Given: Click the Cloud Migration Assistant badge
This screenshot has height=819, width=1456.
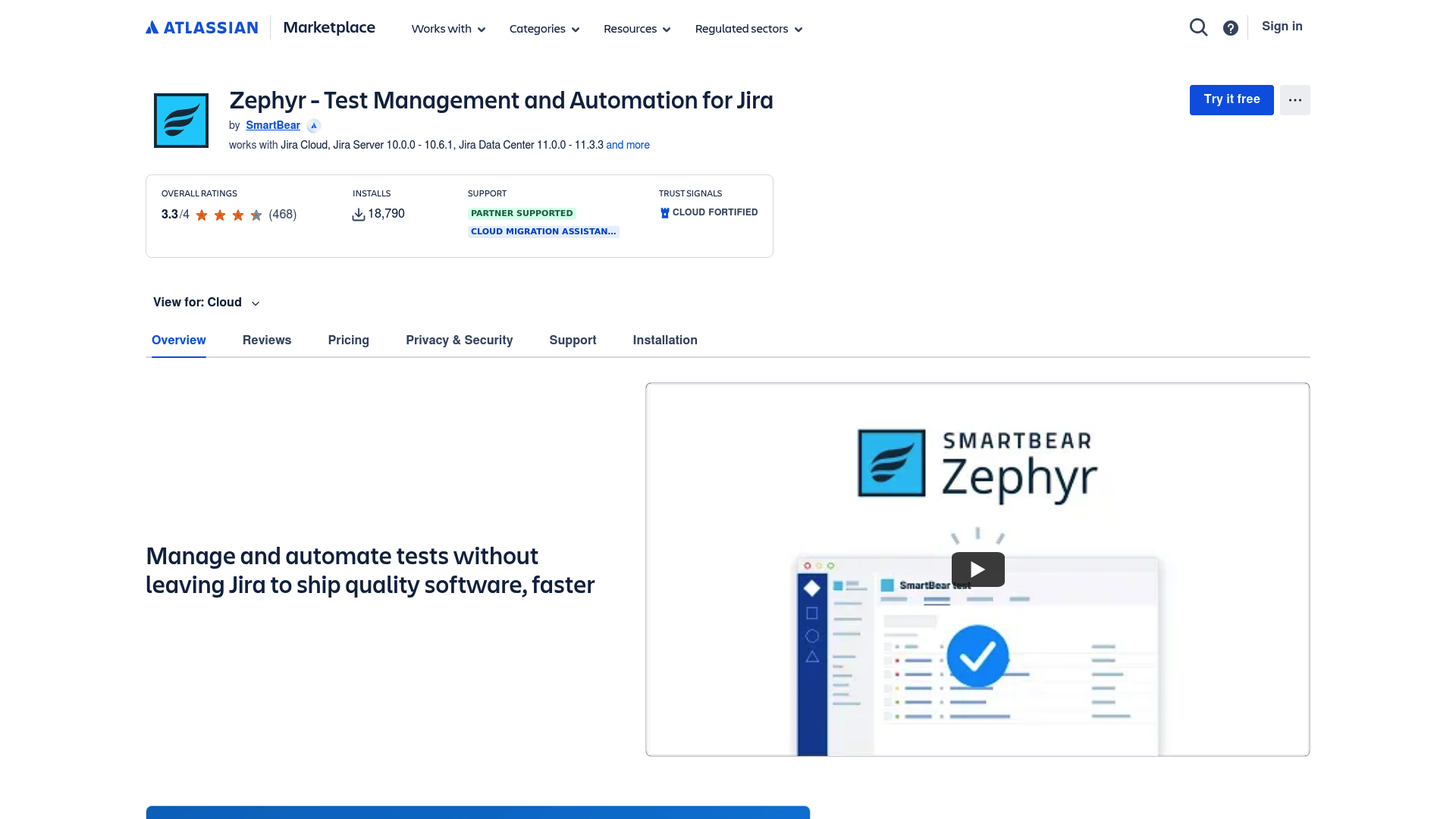Looking at the screenshot, I should (543, 231).
